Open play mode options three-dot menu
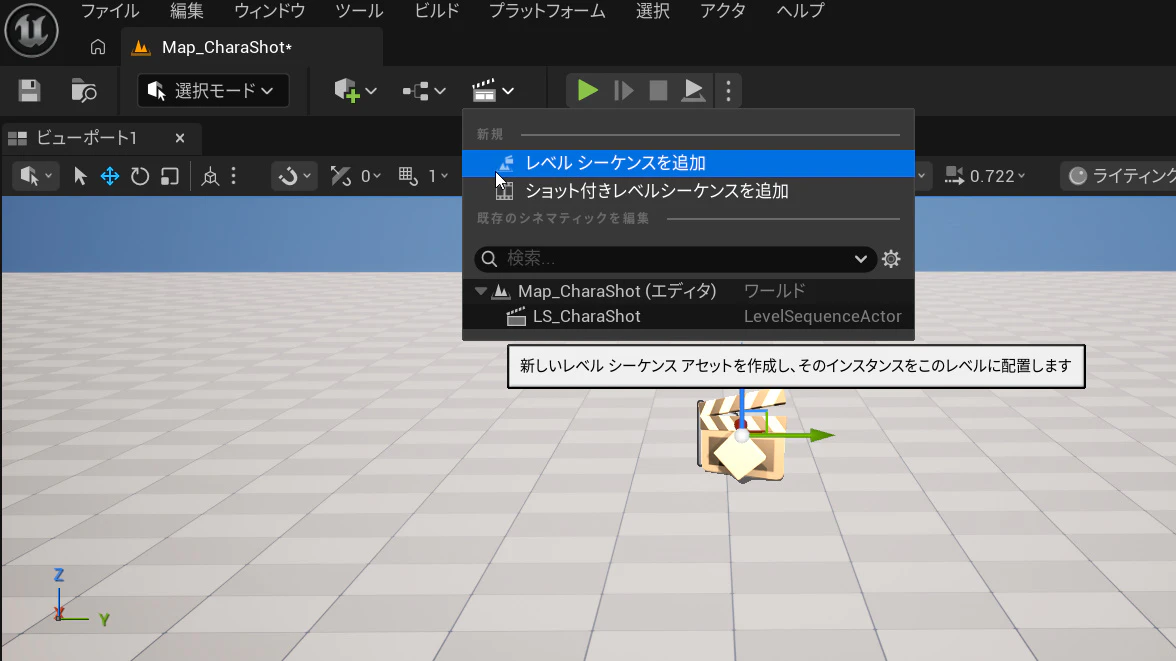 728,91
